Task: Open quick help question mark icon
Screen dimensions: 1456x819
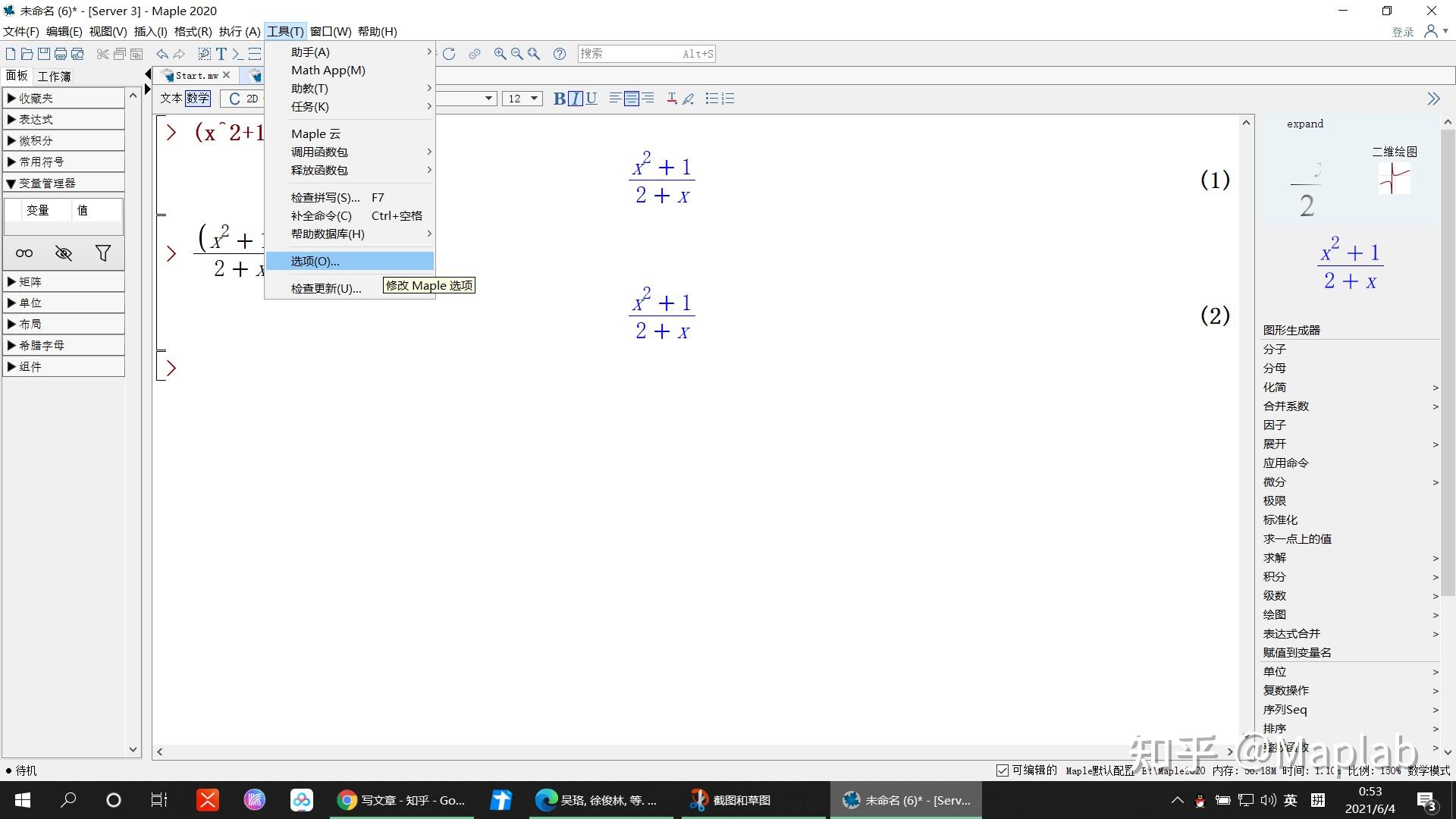Action: (560, 54)
